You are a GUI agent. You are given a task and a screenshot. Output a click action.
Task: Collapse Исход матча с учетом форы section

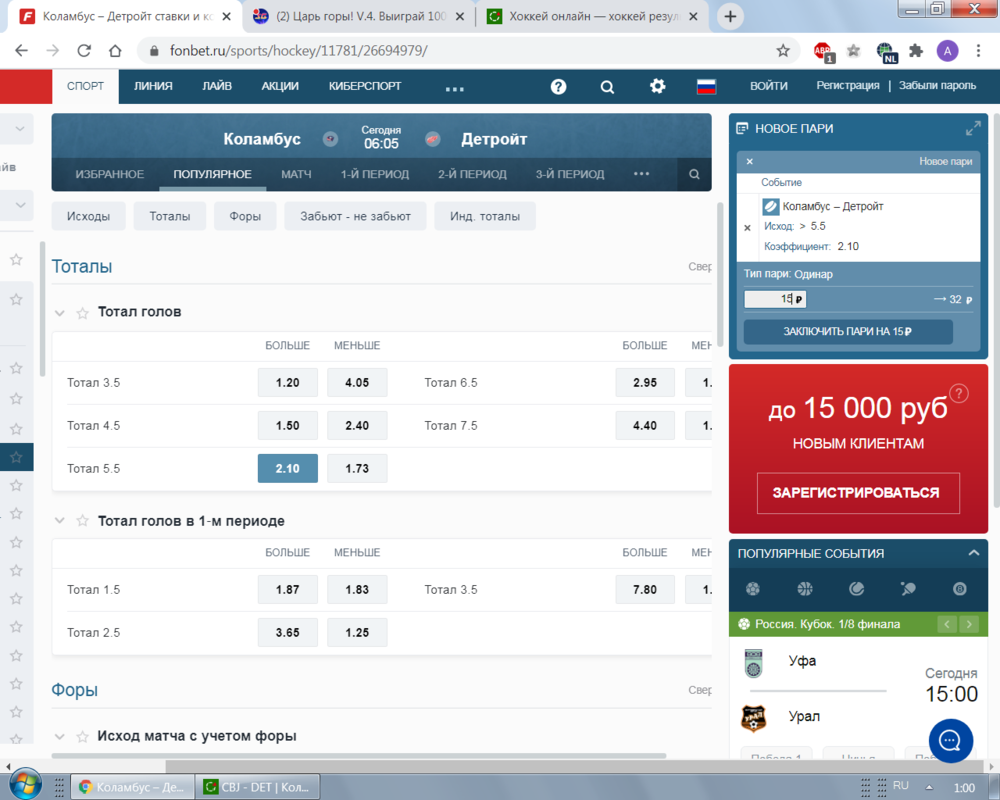pyautogui.click(x=60, y=737)
